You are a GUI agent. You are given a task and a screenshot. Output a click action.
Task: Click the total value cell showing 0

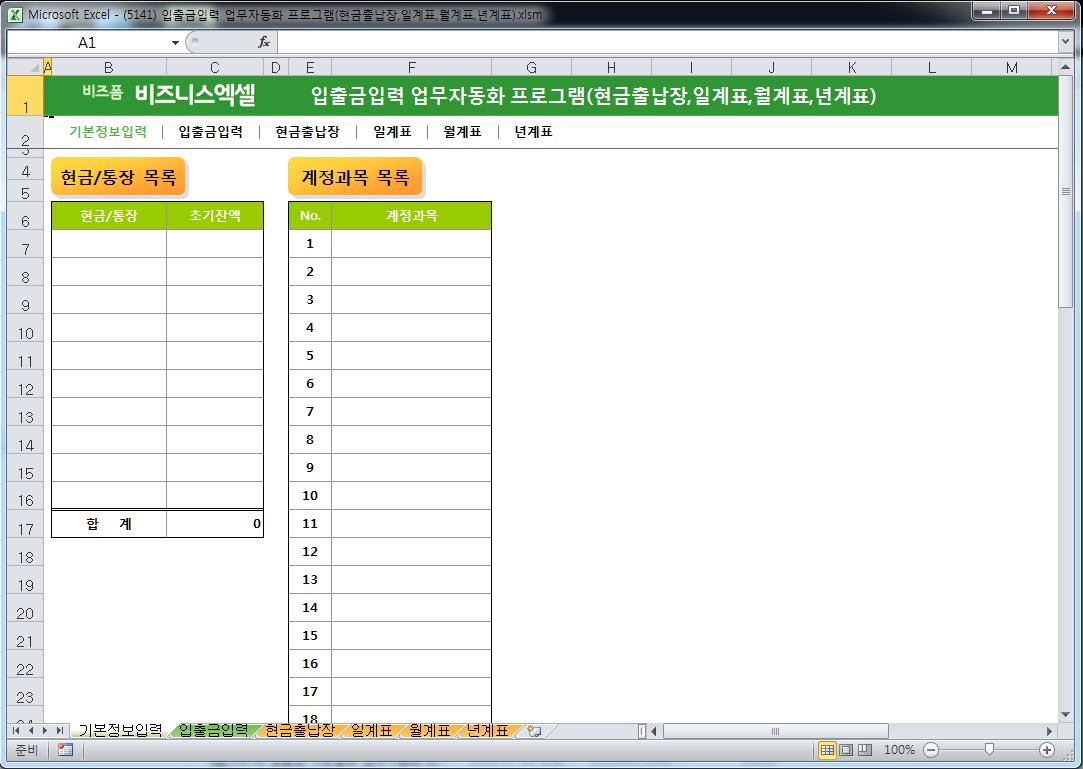coord(215,524)
